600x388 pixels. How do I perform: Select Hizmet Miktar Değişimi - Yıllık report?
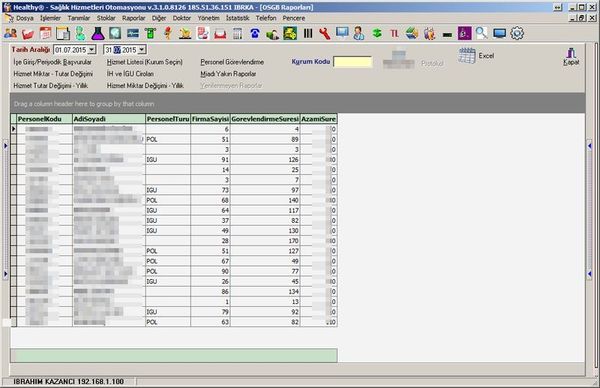pos(145,86)
